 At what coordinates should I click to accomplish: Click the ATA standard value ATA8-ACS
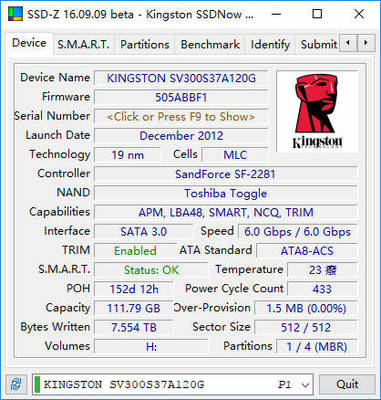pos(307,251)
